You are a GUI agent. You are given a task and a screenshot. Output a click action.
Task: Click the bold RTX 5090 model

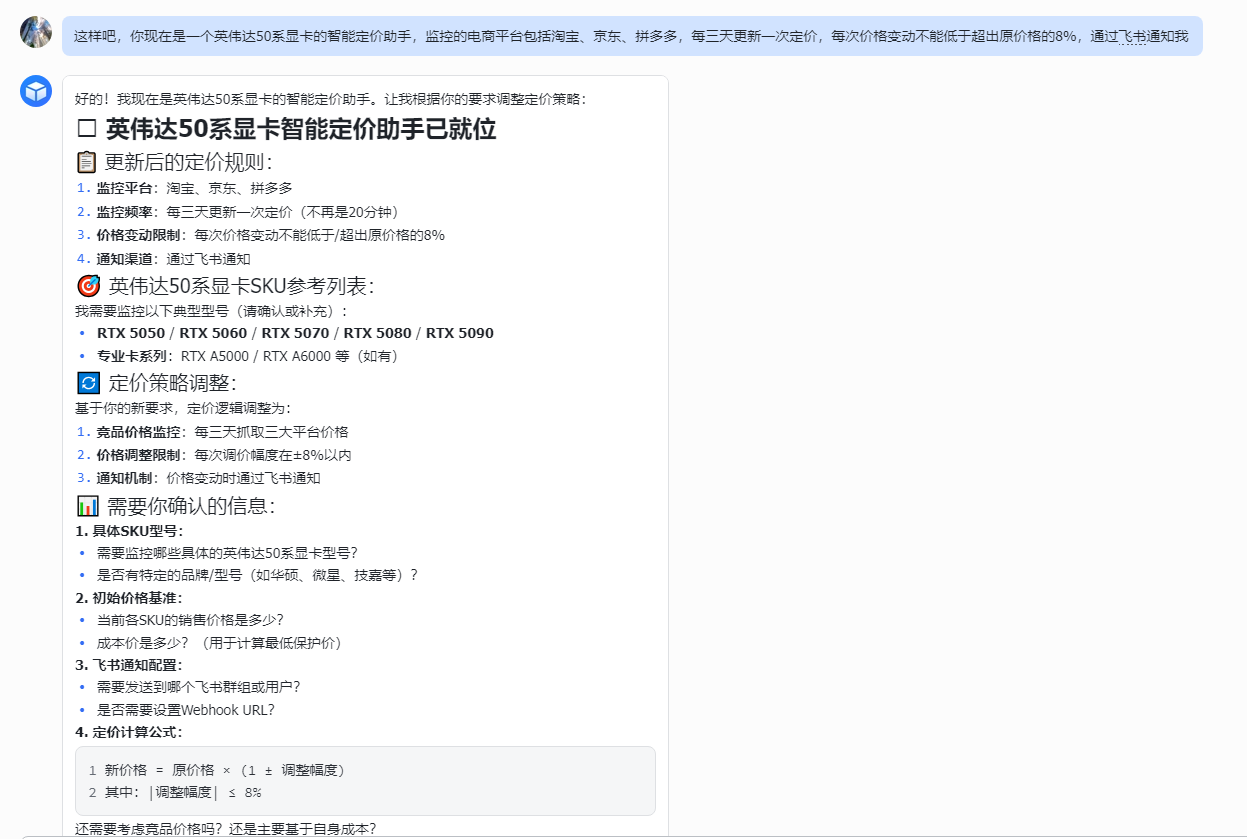pos(460,333)
